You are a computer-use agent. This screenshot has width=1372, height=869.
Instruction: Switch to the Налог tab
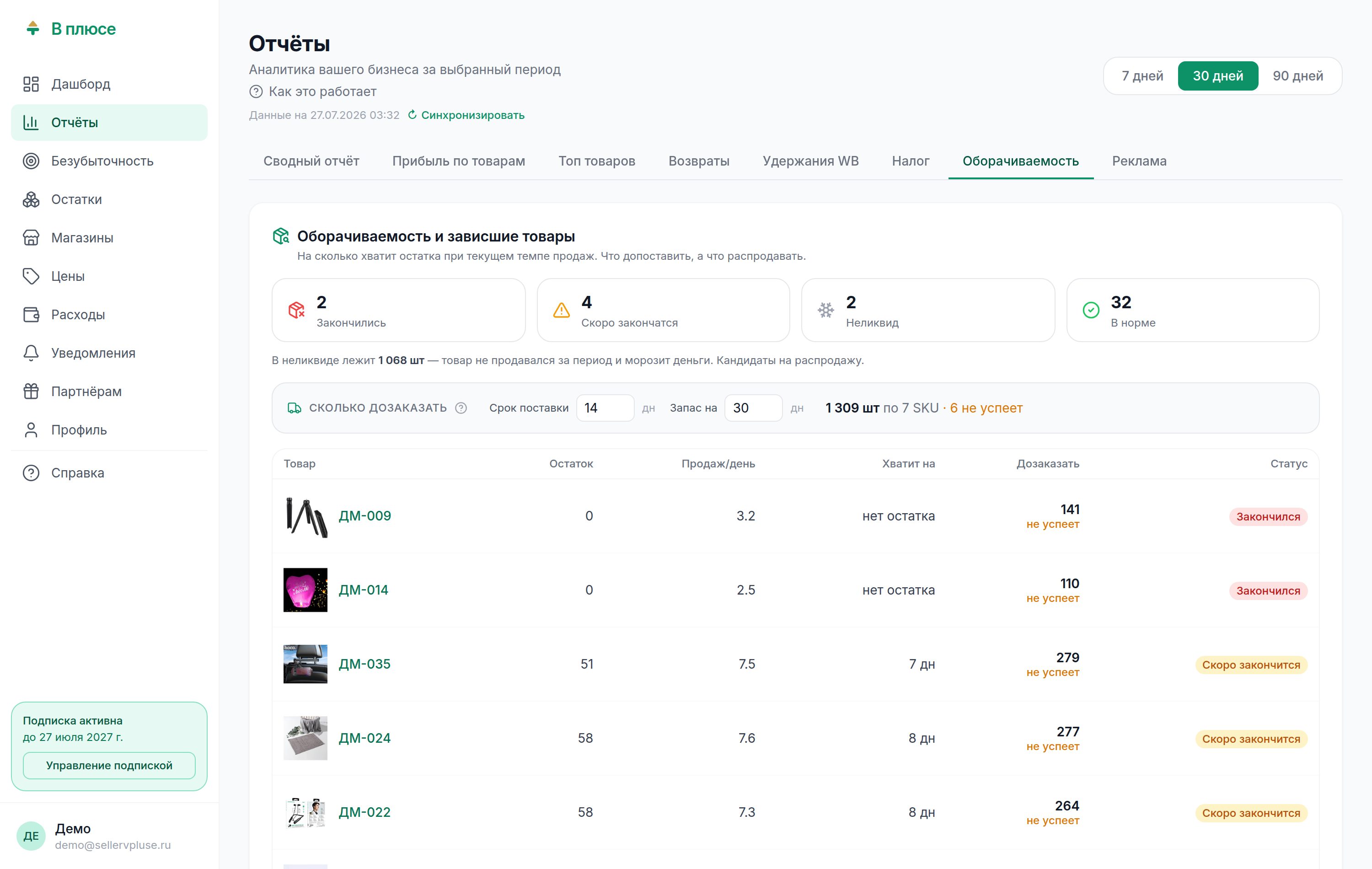pos(911,161)
